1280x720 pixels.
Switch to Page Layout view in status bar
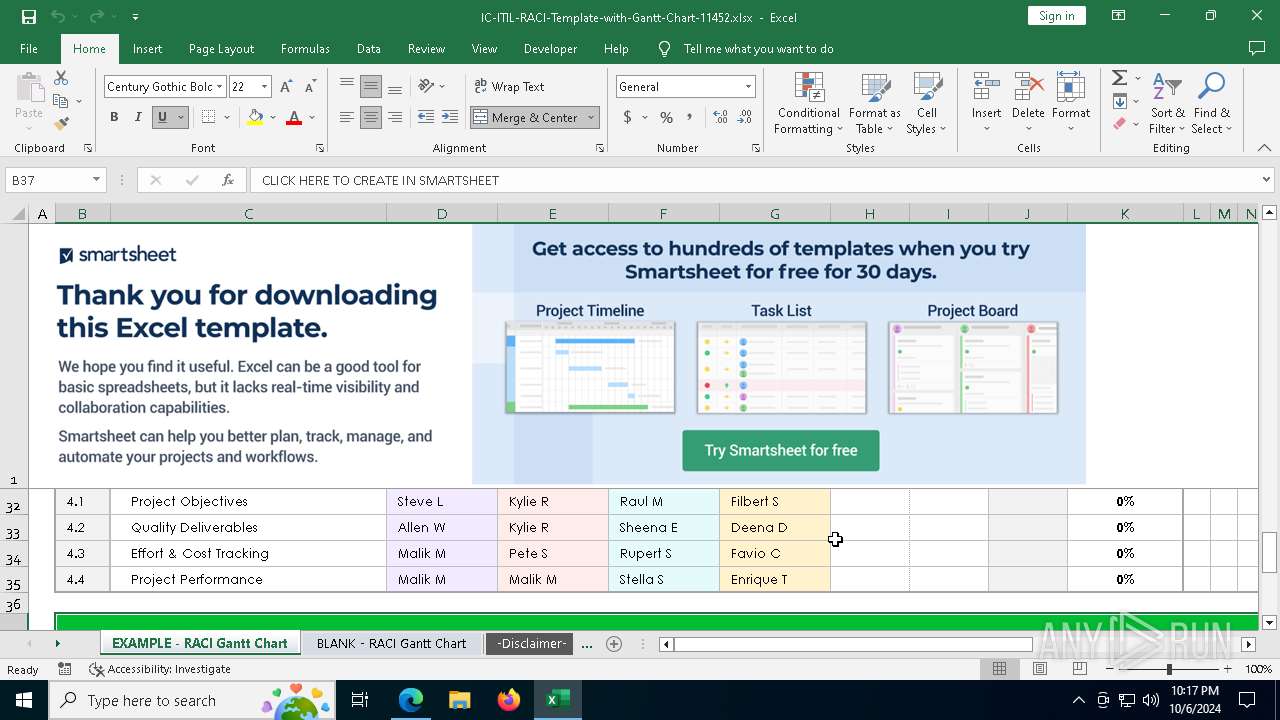pos(1040,669)
